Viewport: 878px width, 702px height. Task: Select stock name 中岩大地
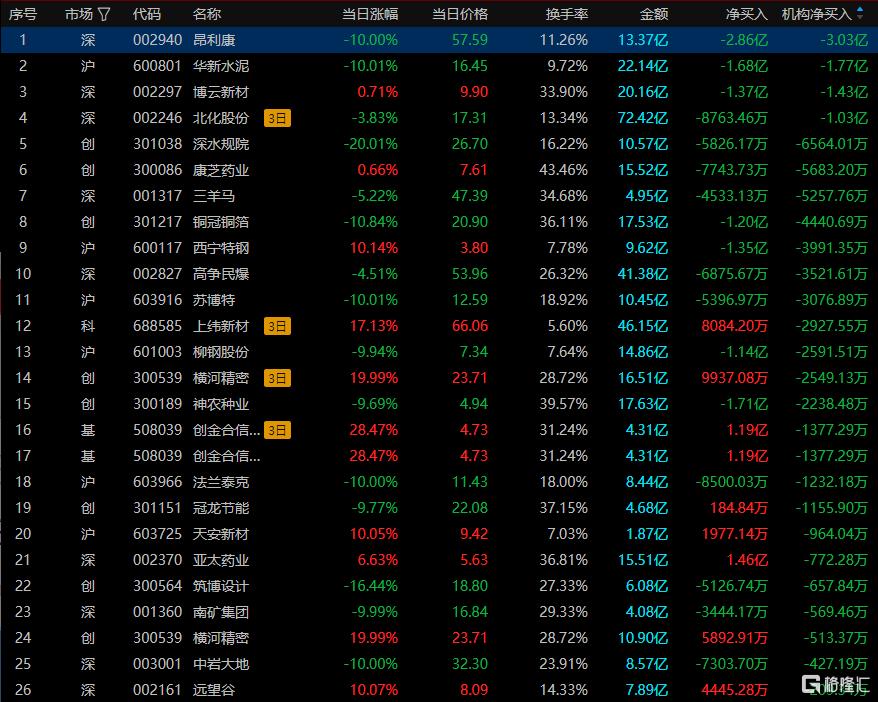[221, 664]
